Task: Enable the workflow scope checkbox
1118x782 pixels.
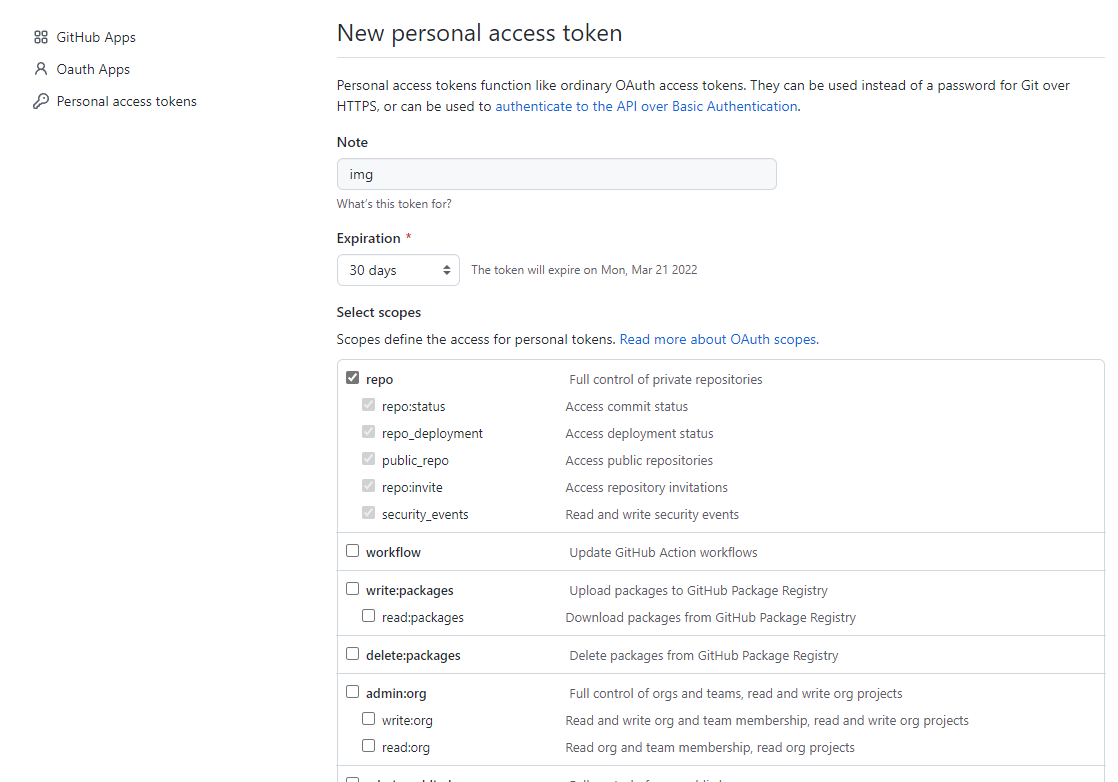Action: (x=352, y=551)
